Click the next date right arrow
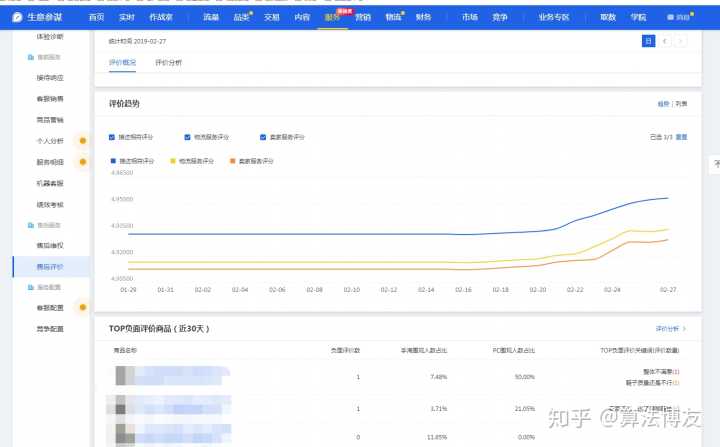The height and width of the screenshot is (447, 720). pyautogui.click(x=681, y=40)
